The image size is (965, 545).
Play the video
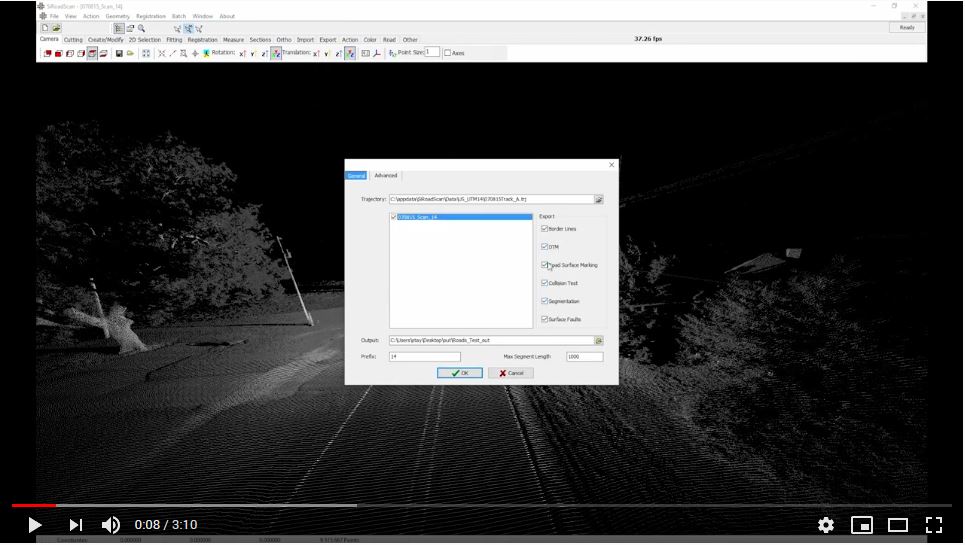(34, 525)
